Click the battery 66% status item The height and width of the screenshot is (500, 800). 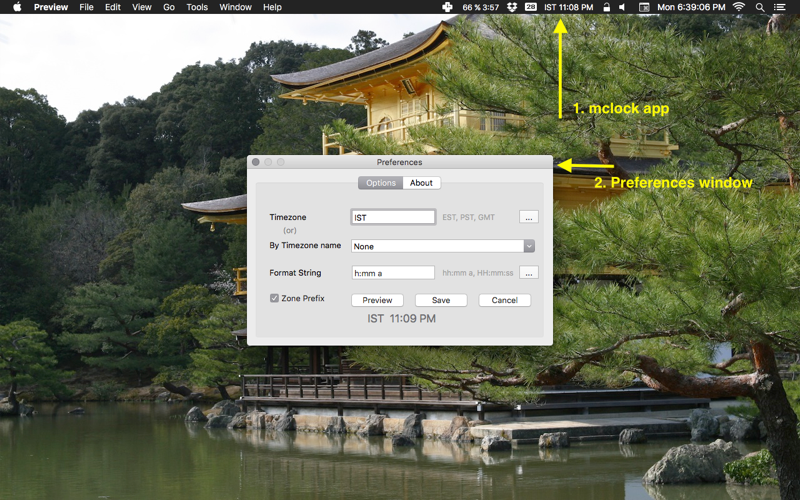point(481,7)
